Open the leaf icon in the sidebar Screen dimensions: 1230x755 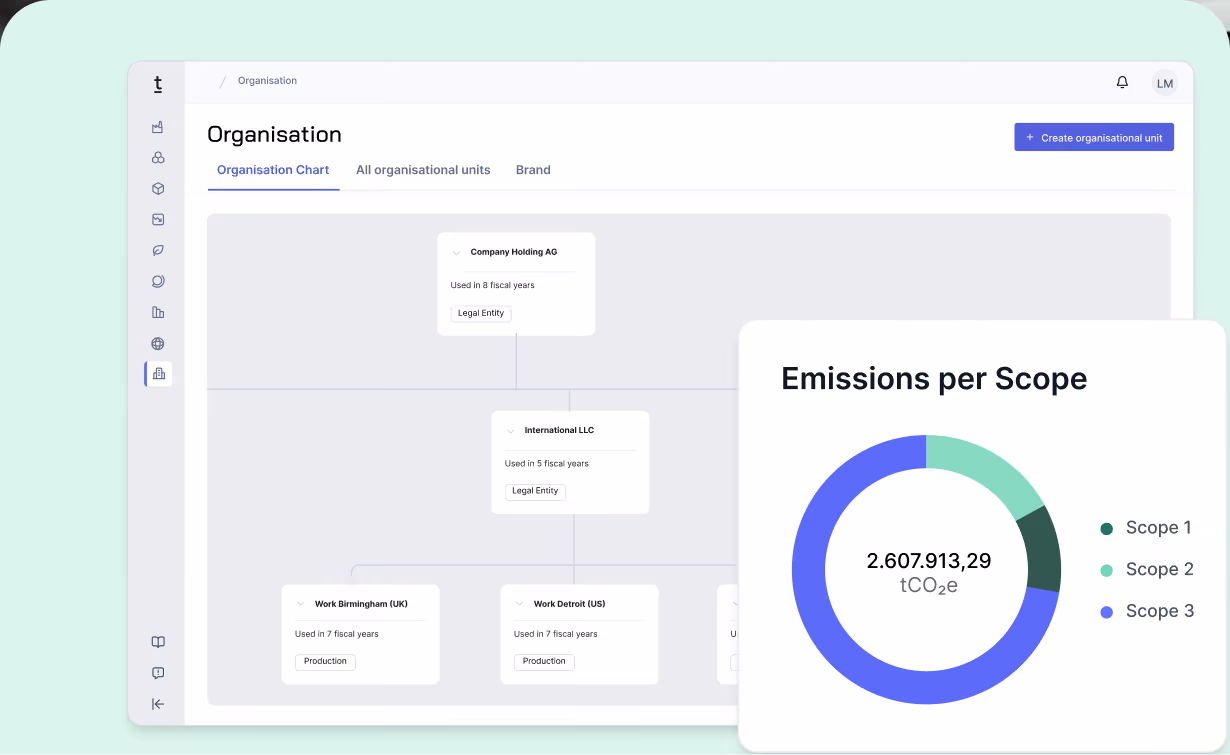158,251
